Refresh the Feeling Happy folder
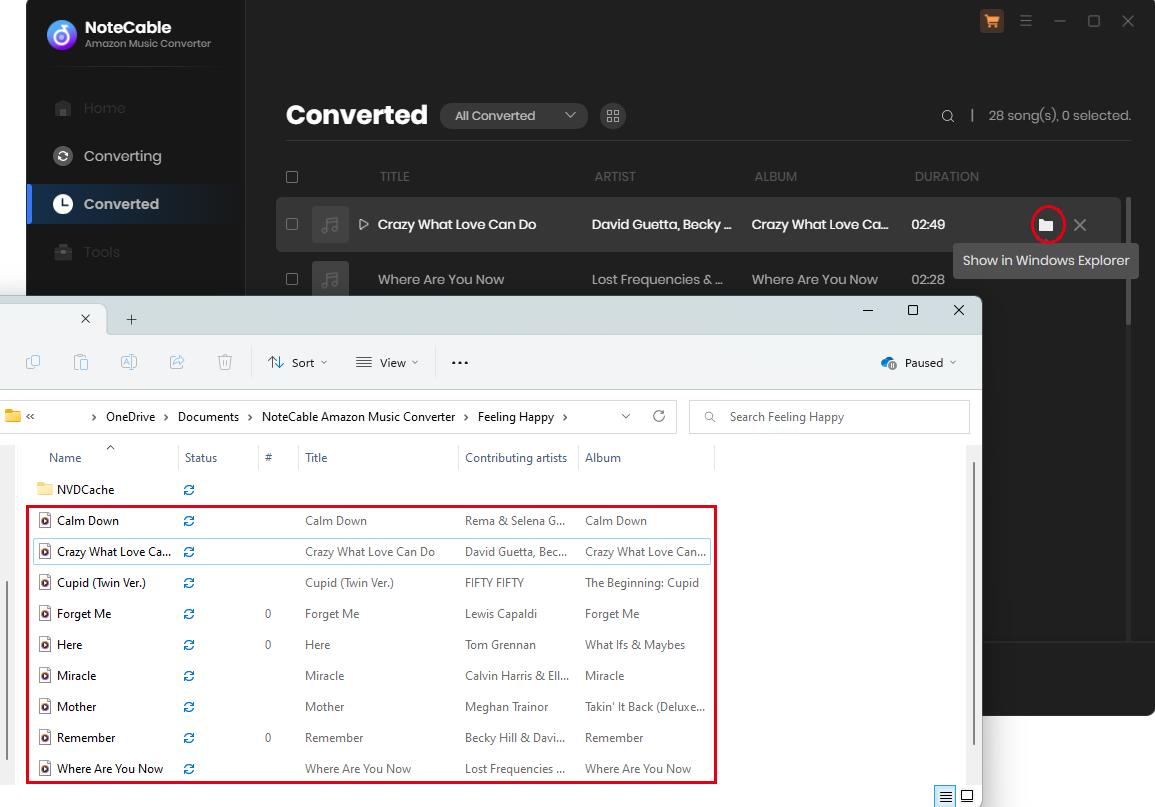The height and width of the screenshot is (807, 1155). (x=659, y=416)
